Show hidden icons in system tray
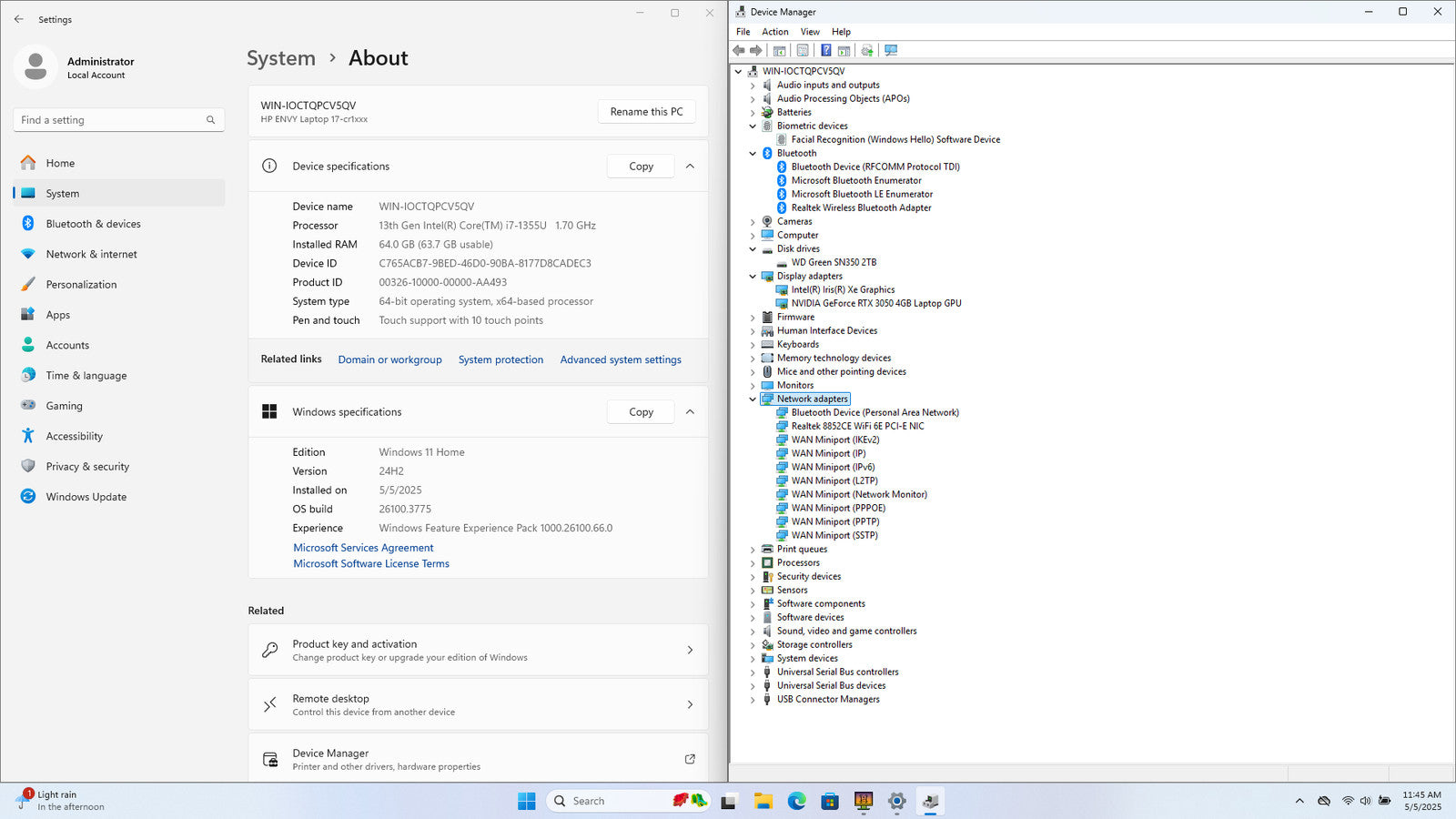Image resolution: width=1456 pixels, height=819 pixels. click(1299, 801)
